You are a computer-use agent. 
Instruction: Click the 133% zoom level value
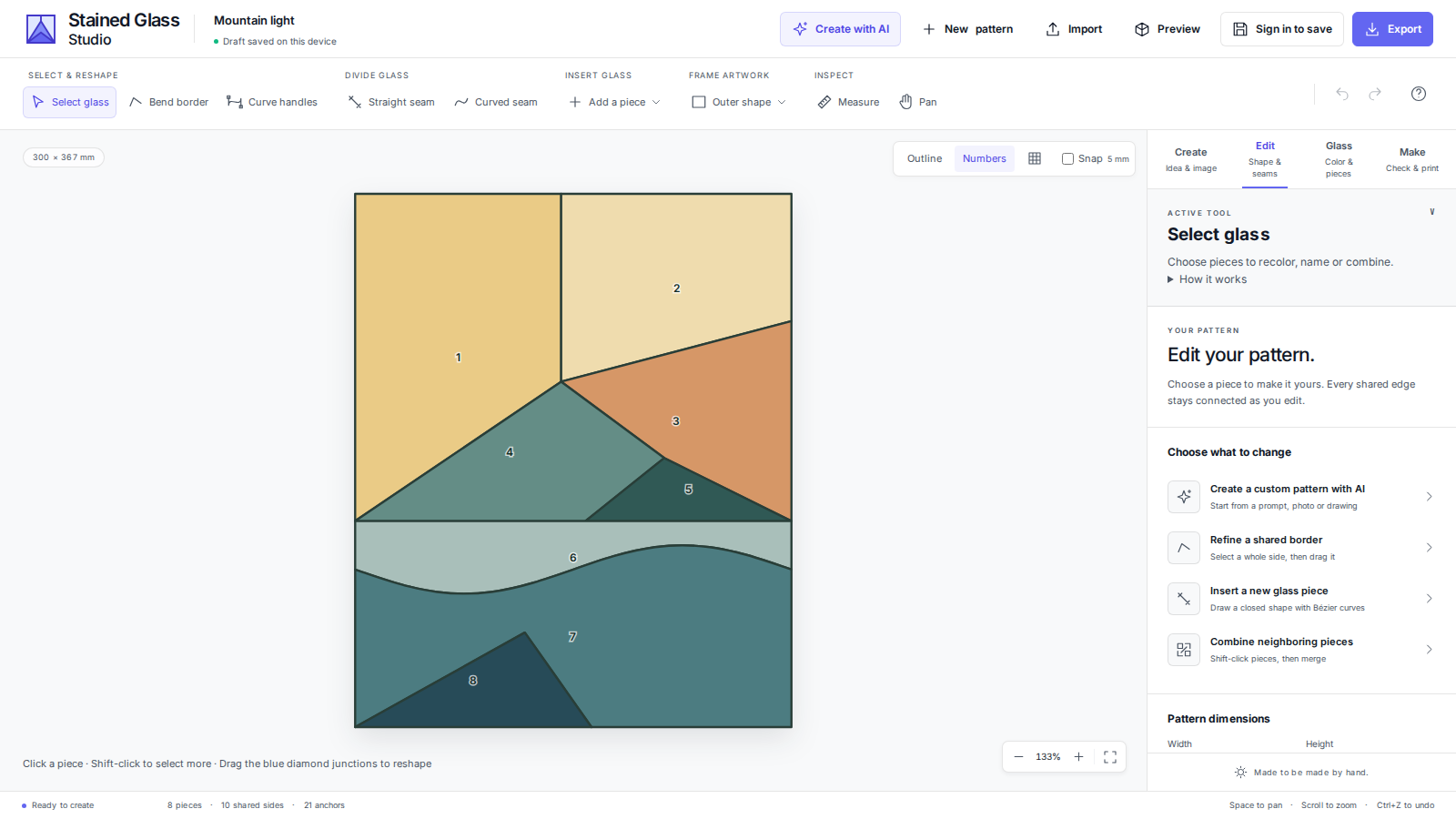point(1048,757)
